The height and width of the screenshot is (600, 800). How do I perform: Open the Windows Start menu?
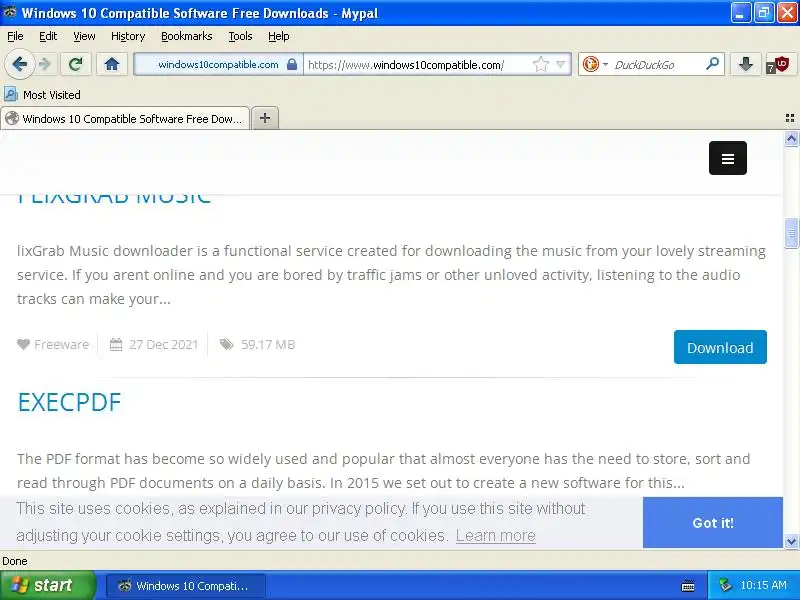(48, 585)
